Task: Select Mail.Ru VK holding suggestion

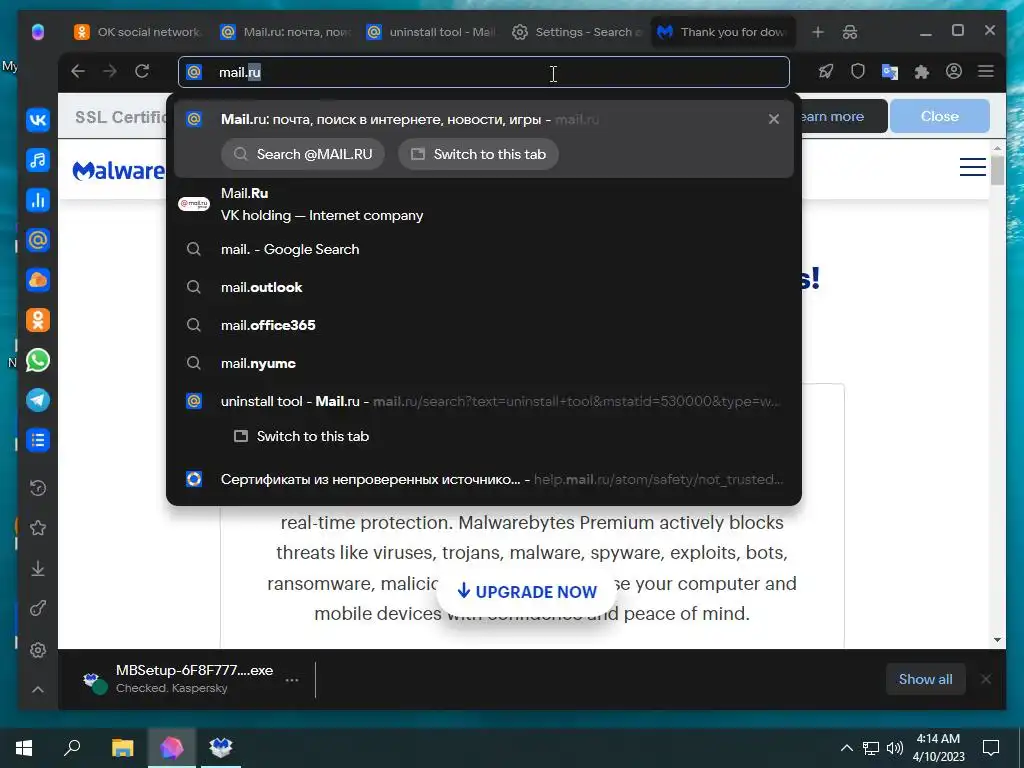Action: coord(483,204)
